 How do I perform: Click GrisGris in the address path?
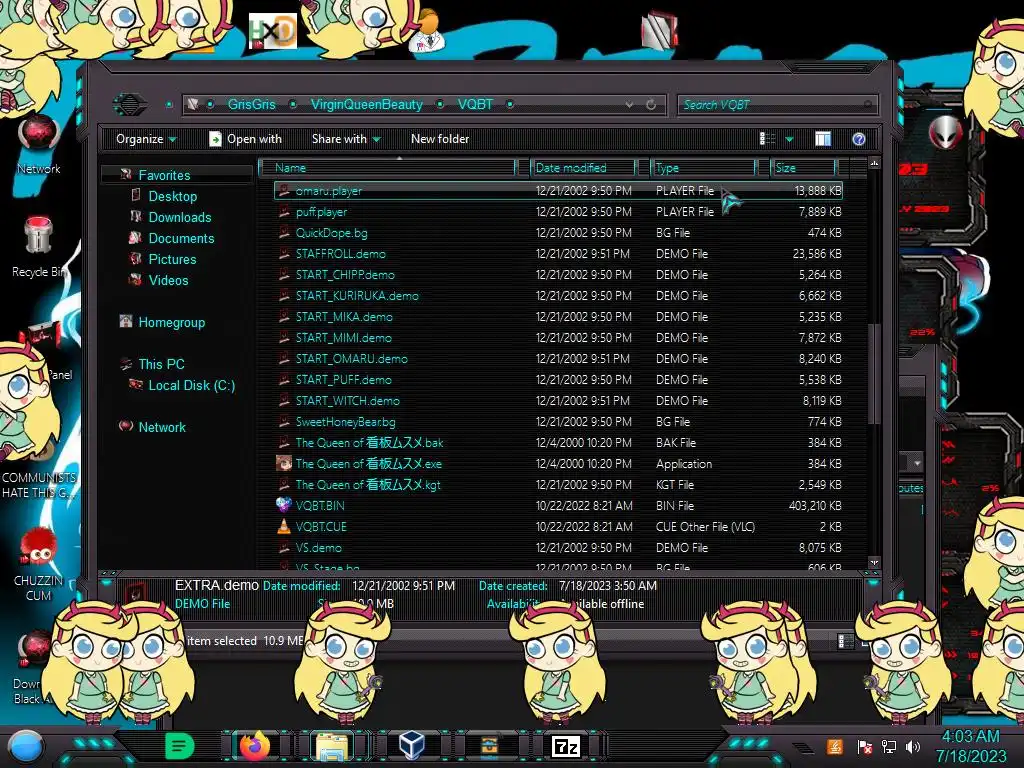click(x=251, y=104)
